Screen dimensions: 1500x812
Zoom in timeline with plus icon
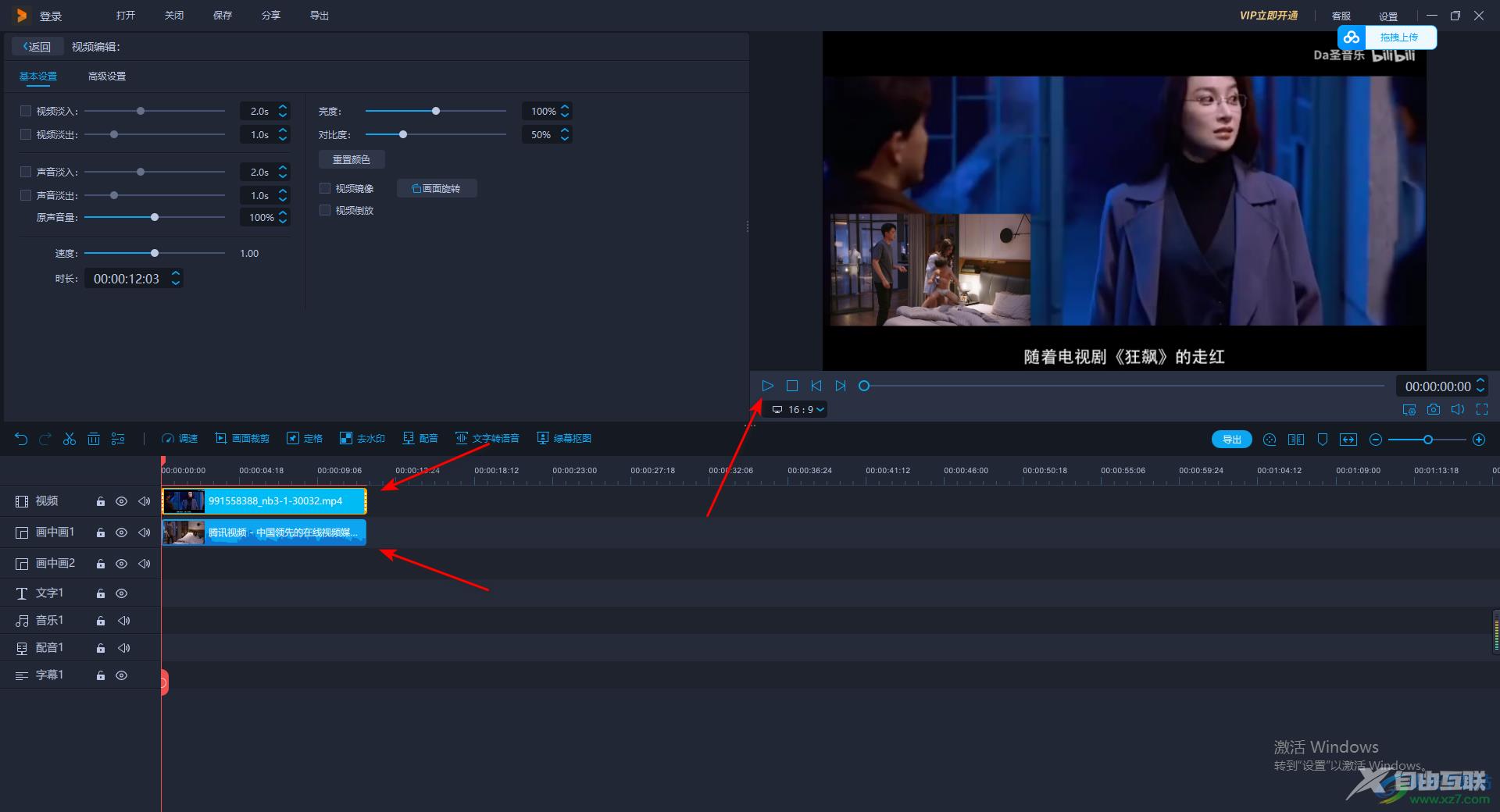[1479, 440]
